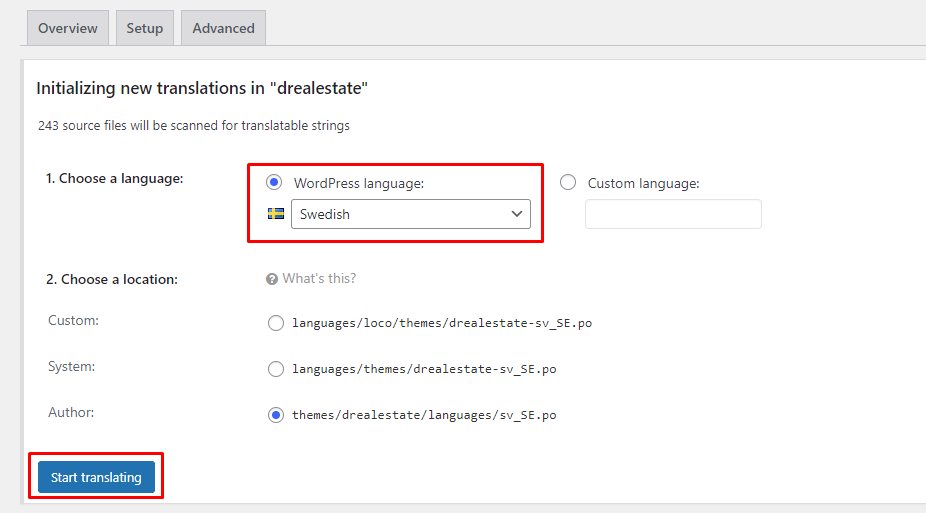Click the Swedish flag icon
This screenshot has width=926, height=513.
[276, 214]
